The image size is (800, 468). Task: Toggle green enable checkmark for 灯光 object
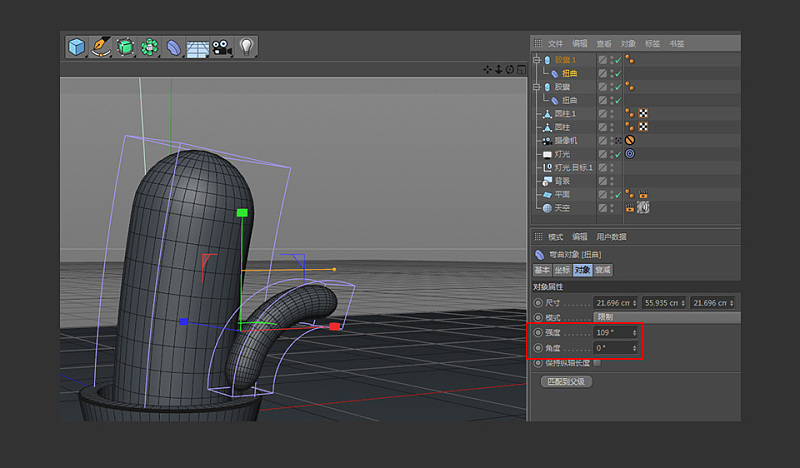[617, 154]
